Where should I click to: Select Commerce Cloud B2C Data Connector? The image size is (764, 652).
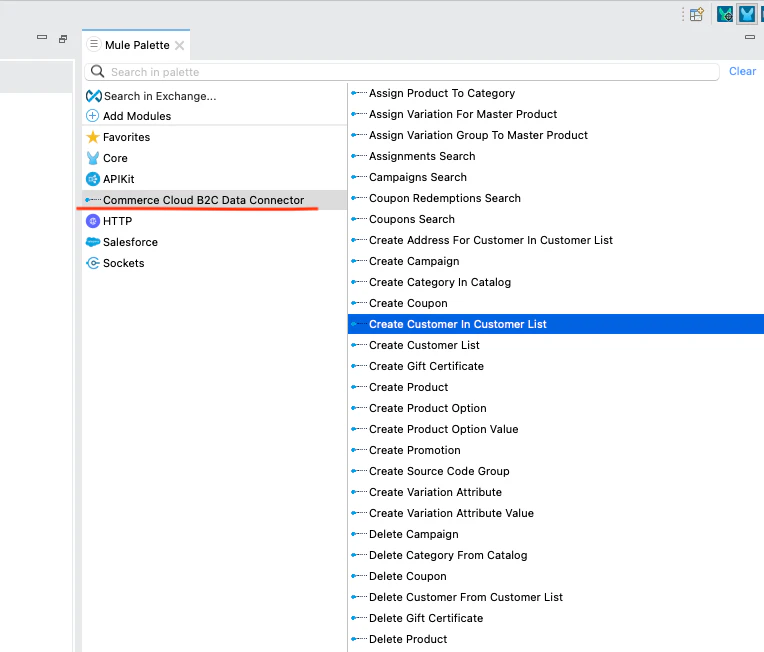(x=203, y=200)
